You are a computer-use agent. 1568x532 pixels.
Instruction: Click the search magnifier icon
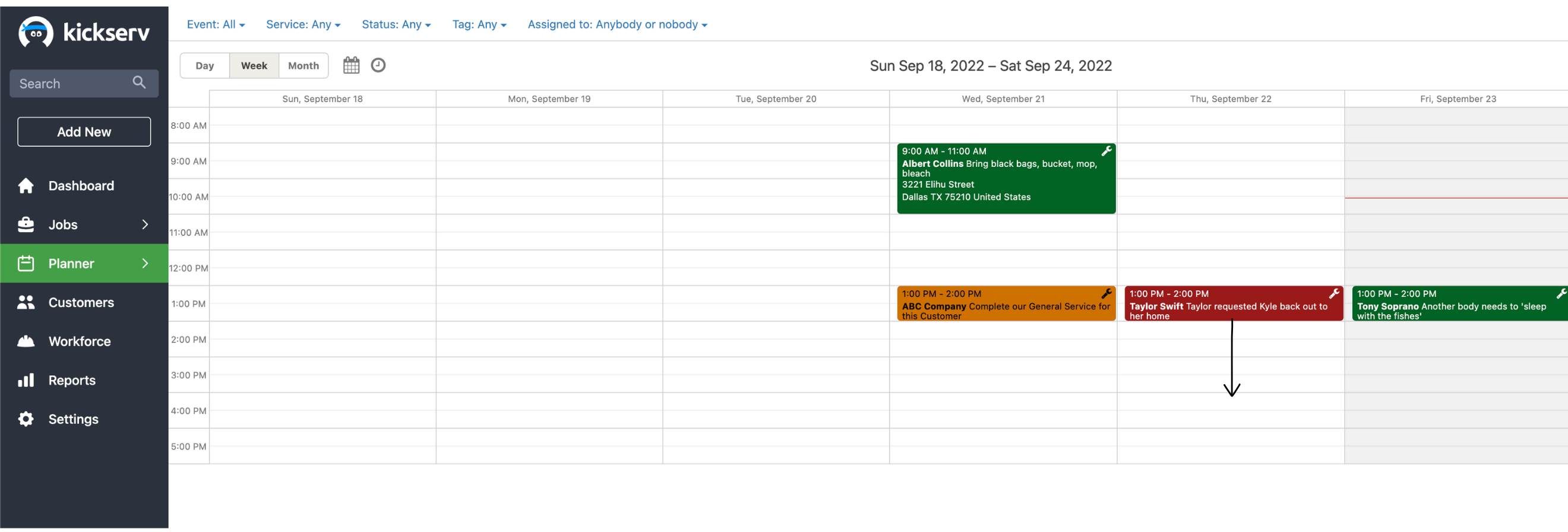139,82
